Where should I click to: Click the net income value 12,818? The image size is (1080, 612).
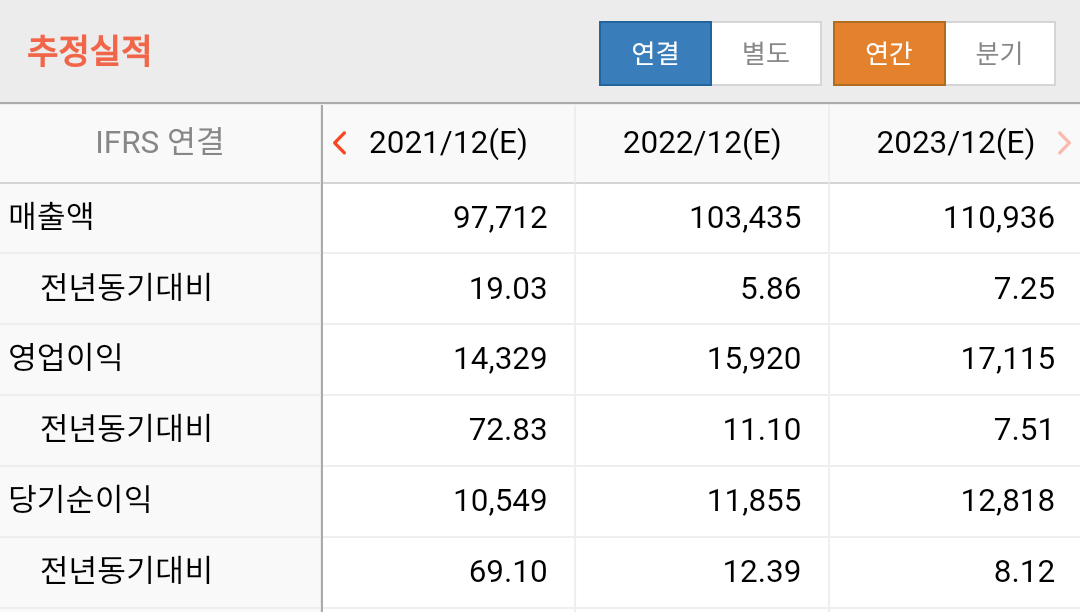[x=1008, y=501]
